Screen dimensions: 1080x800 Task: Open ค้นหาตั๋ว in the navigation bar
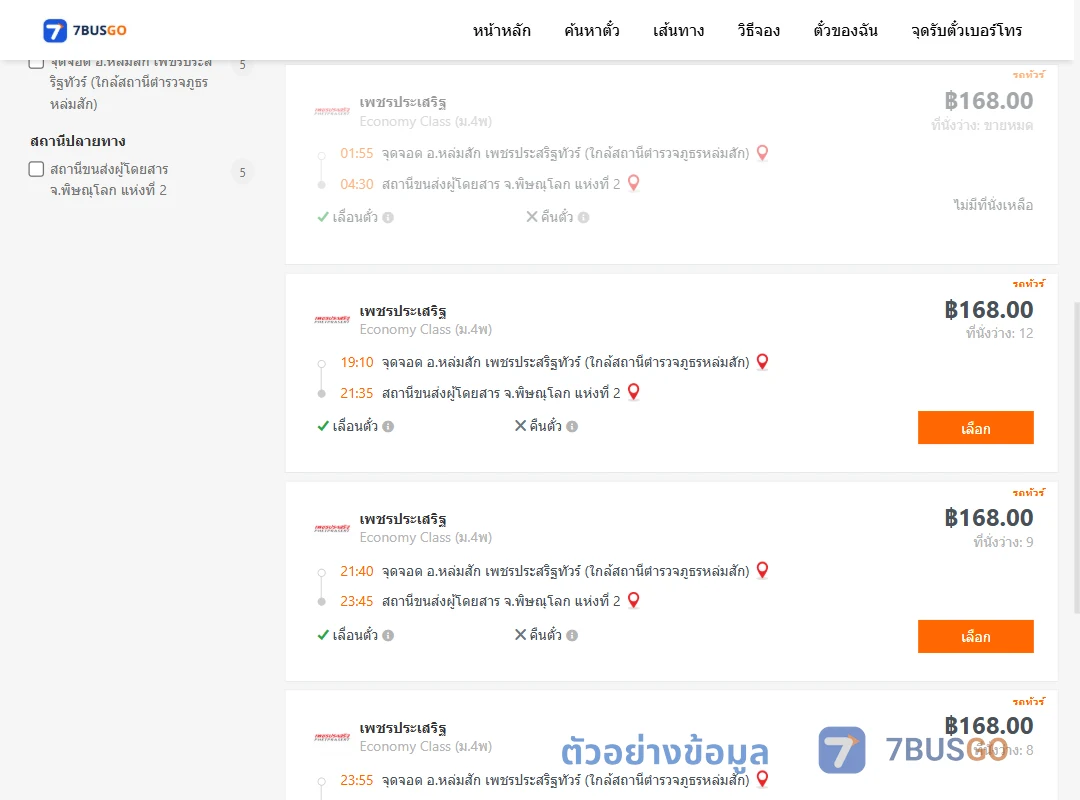592,30
